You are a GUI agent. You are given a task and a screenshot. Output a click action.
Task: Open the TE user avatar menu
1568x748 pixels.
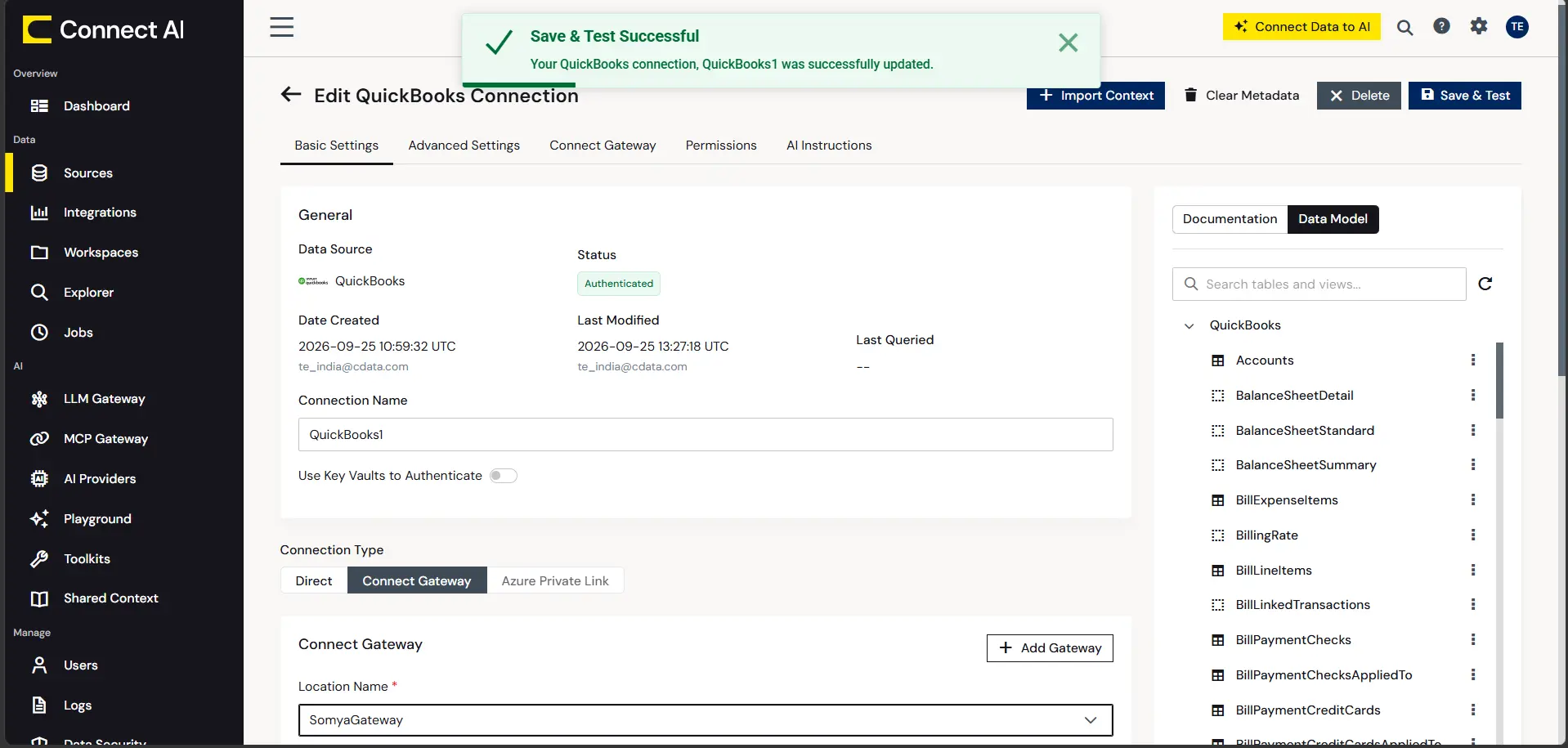(1516, 26)
